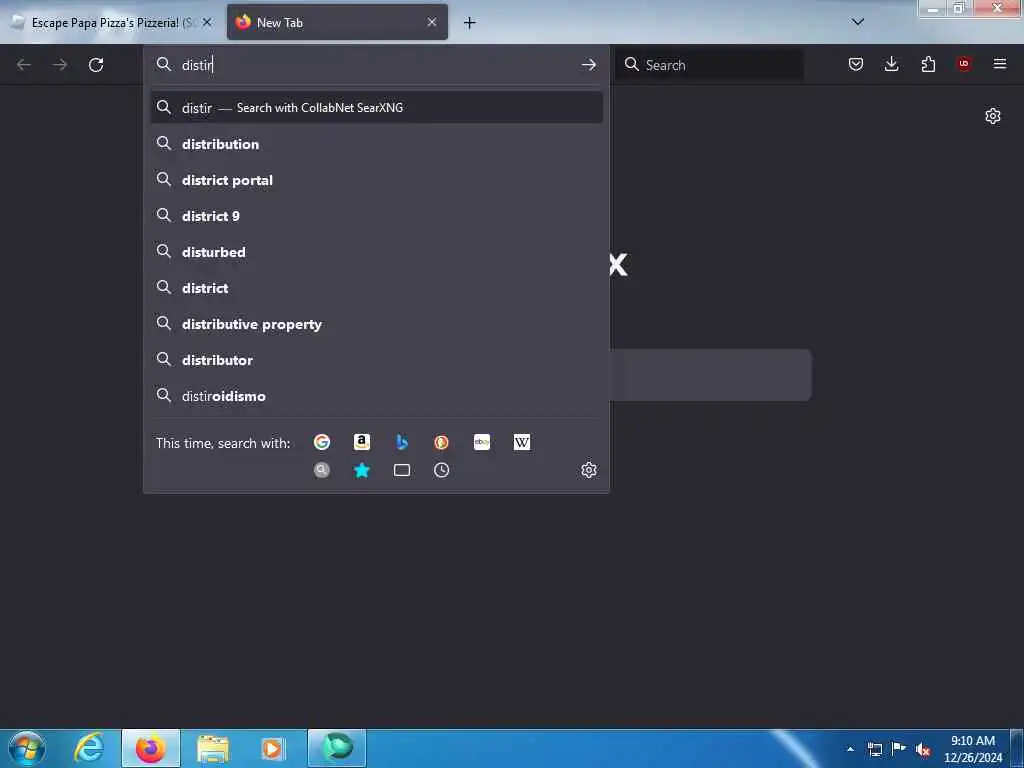Screen dimensions: 1024x768
Task: Click the network tray icon
Action: [x=874, y=749]
